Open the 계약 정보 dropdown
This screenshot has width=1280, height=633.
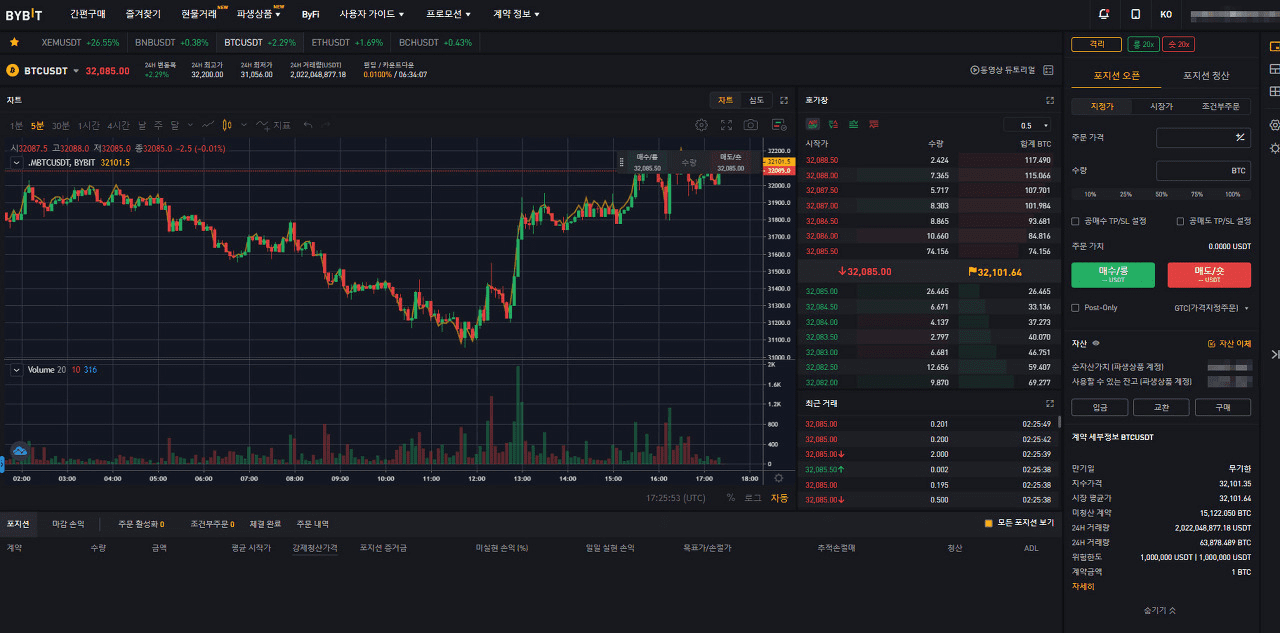pyautogui.click(x=516, y=14)
